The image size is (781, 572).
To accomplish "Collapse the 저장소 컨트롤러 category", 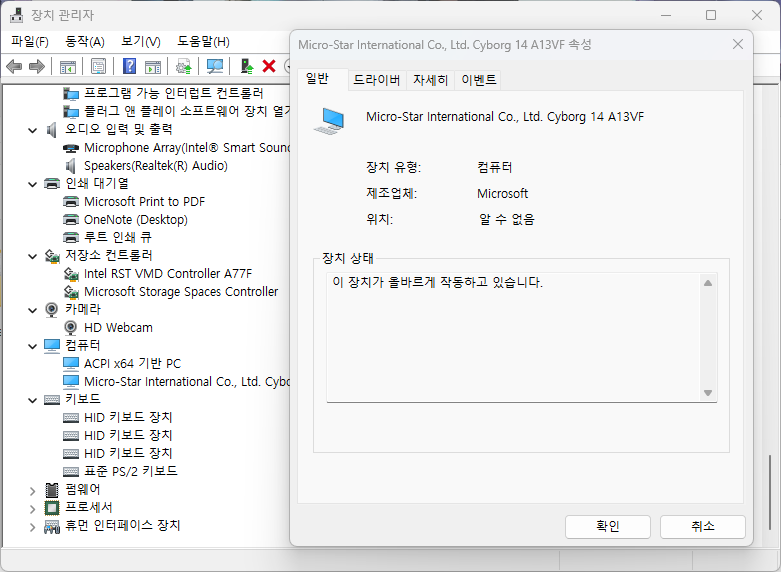I will 33,256.
